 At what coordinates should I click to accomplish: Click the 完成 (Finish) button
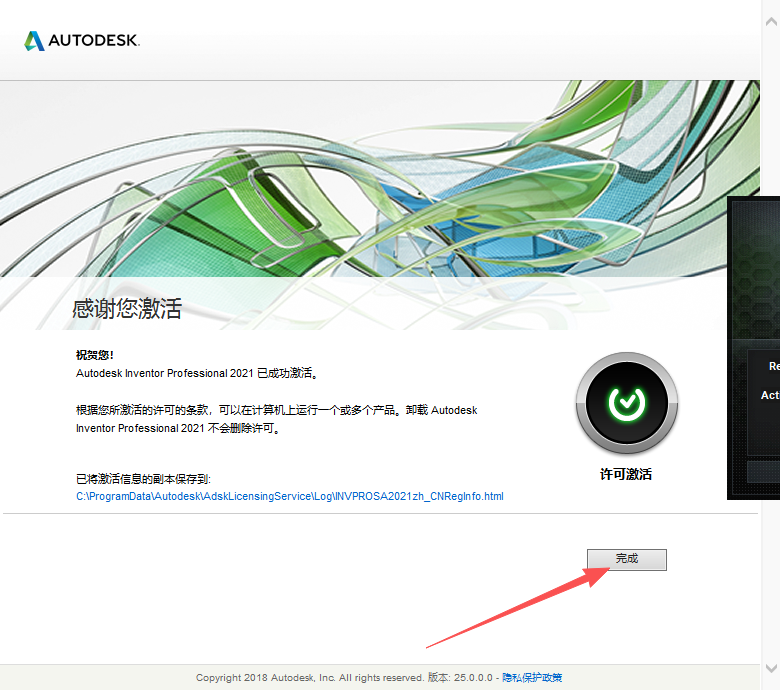coord(626,560)
